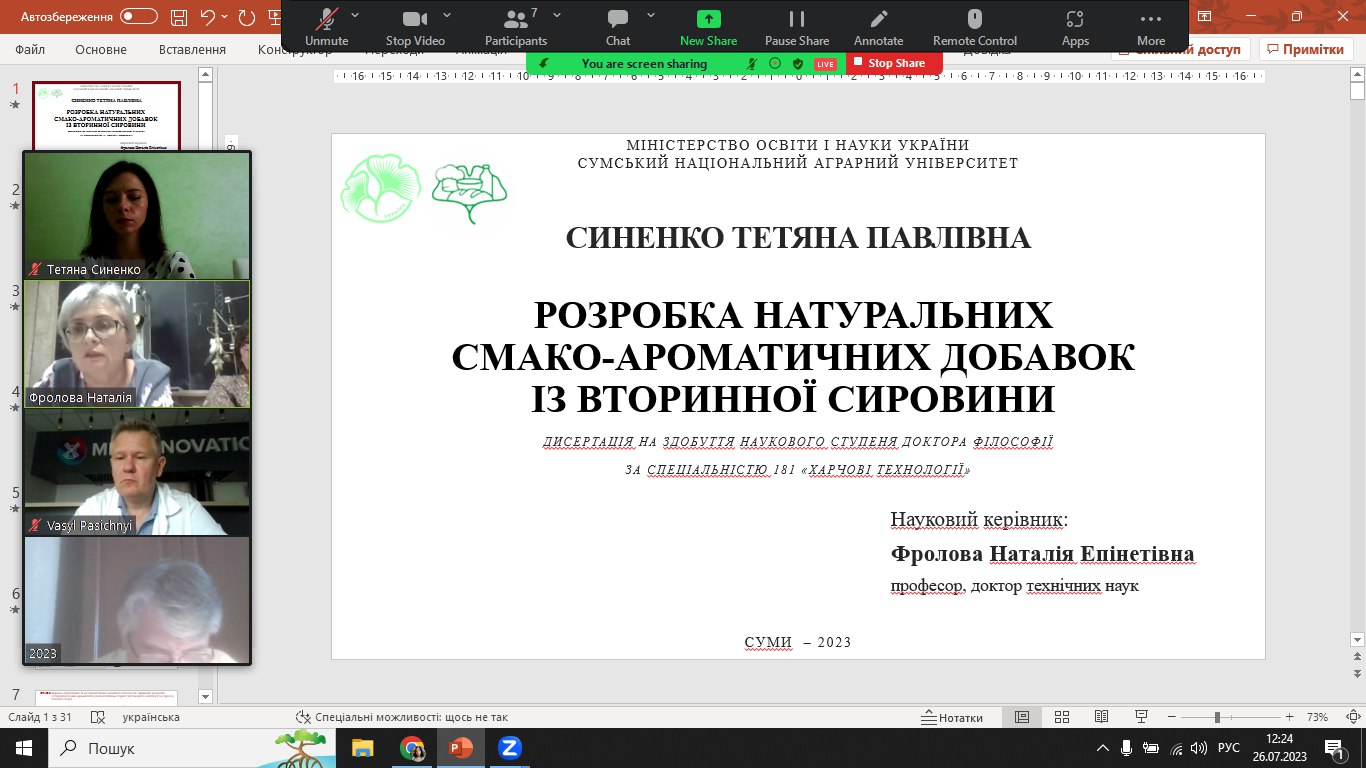
Task: Click the Annotate pencil icon
Action: point(878,20)
